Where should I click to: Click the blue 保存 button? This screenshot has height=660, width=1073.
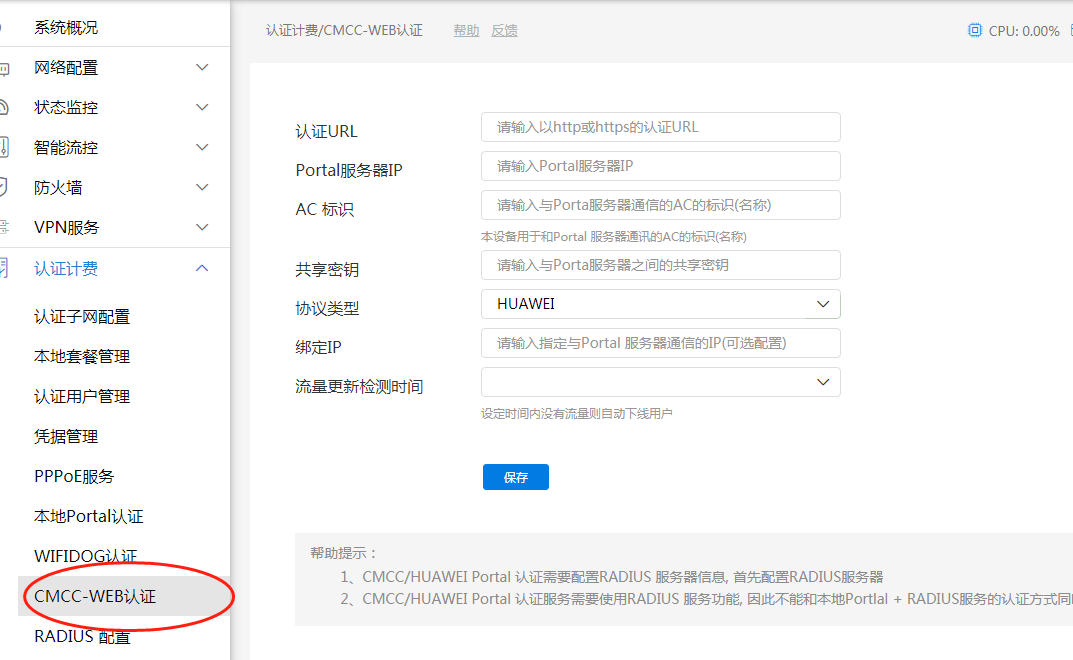coord(515,477)
